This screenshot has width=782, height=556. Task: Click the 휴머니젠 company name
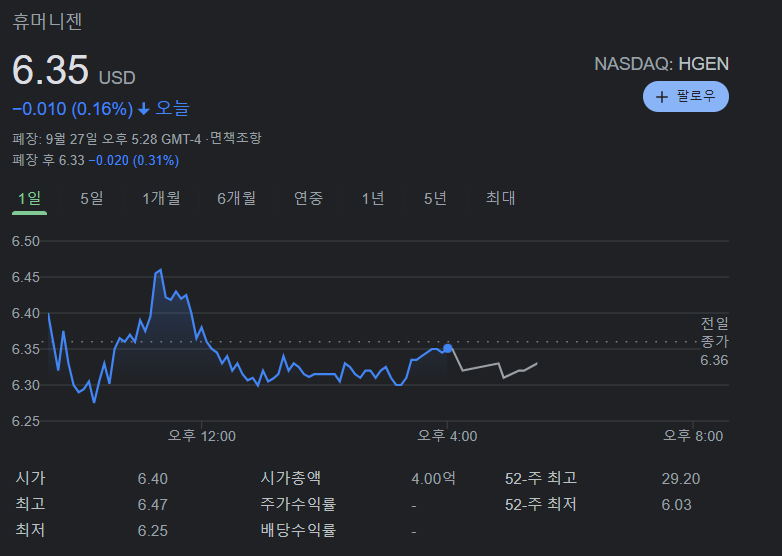coord(47,21)
